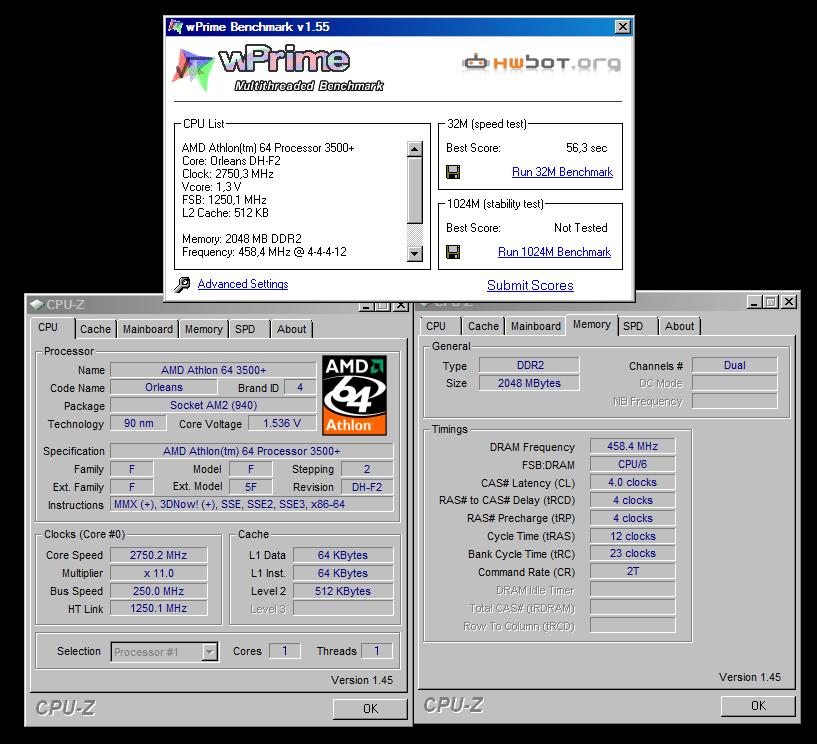Open Mainboard tab in right CPU-Z window
The width and height of the screenshot is (817, 744).
click(536, 326)
